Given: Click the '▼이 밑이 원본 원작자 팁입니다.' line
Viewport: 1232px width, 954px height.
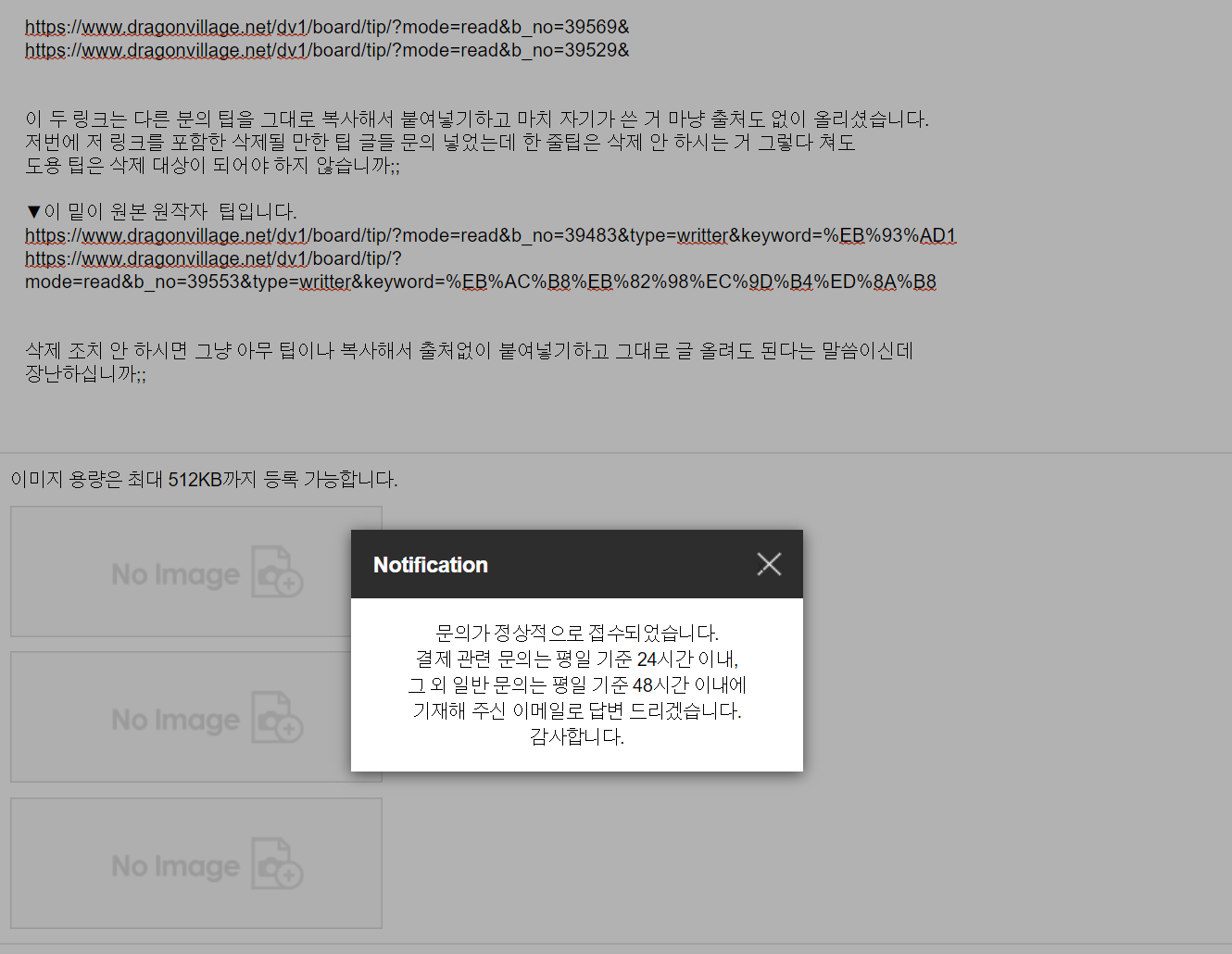Looking at the screenshot, I should click(161, 211).
